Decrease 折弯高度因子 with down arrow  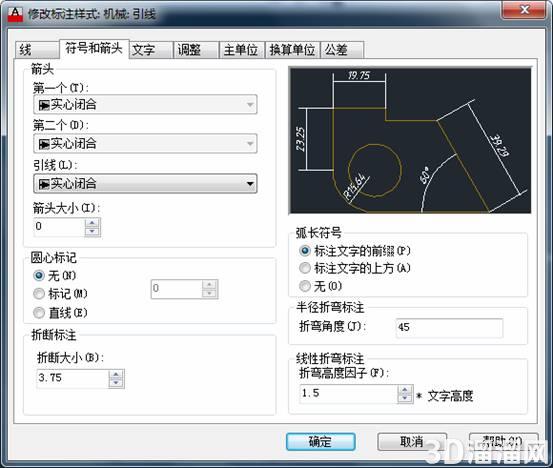coord(405,399)
